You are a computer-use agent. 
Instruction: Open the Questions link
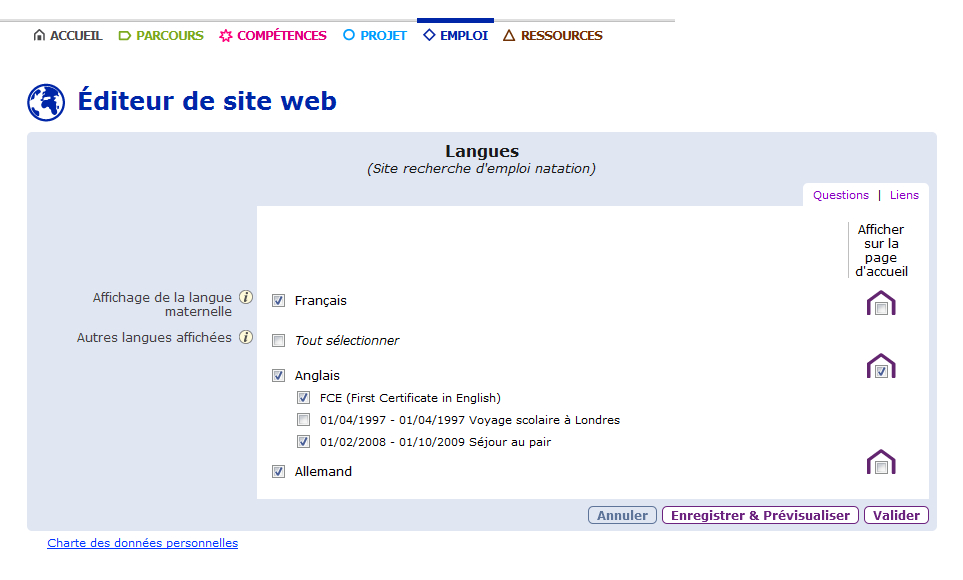[x=841, y=195]
